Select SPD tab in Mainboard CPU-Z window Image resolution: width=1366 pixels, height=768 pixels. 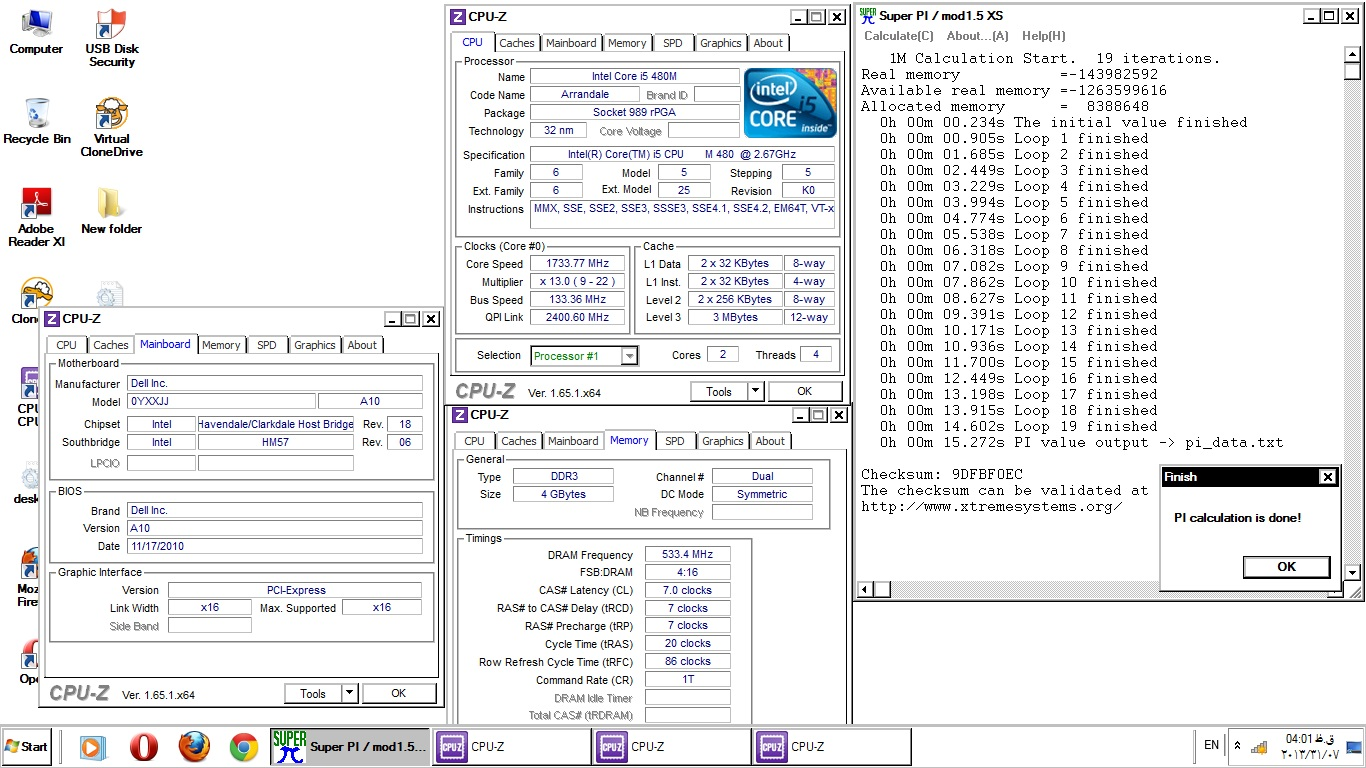pos(267,345)
